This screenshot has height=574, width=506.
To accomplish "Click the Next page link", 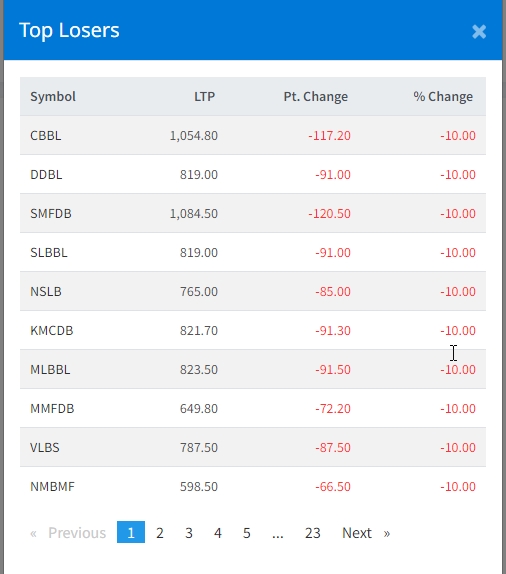I will coord(366,533).
